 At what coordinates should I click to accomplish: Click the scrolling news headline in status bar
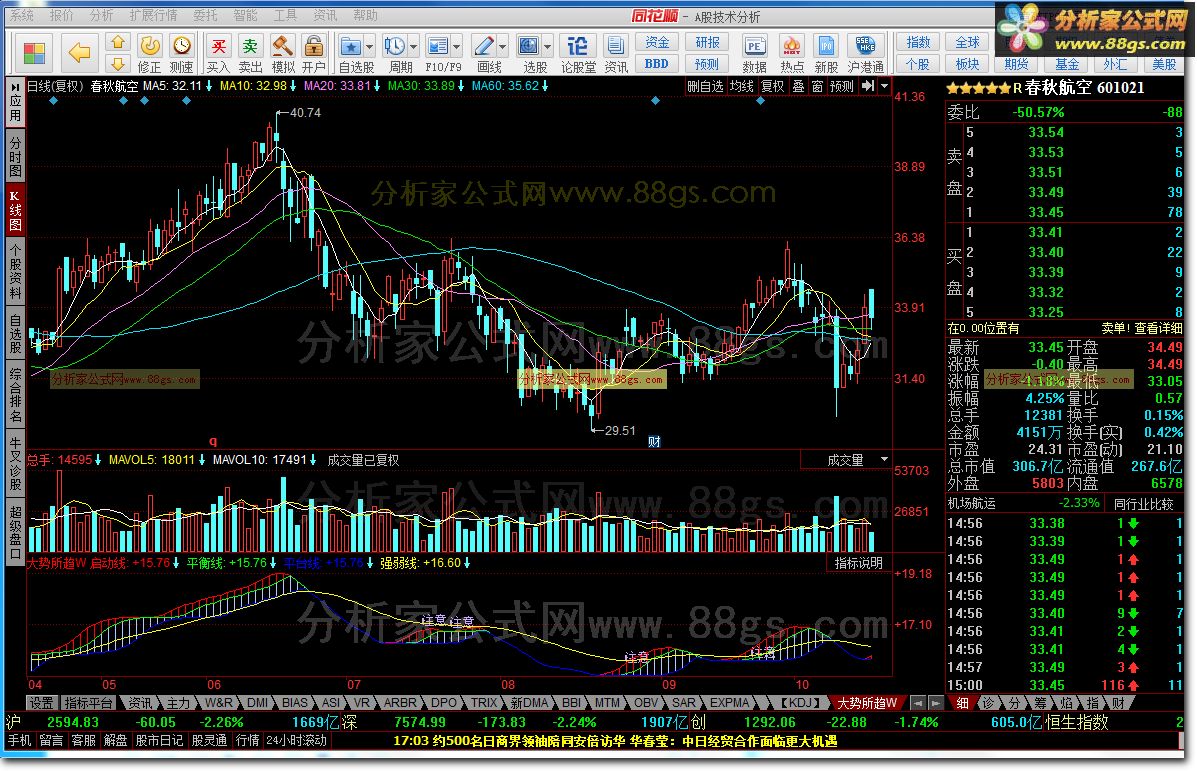(615, 740)
